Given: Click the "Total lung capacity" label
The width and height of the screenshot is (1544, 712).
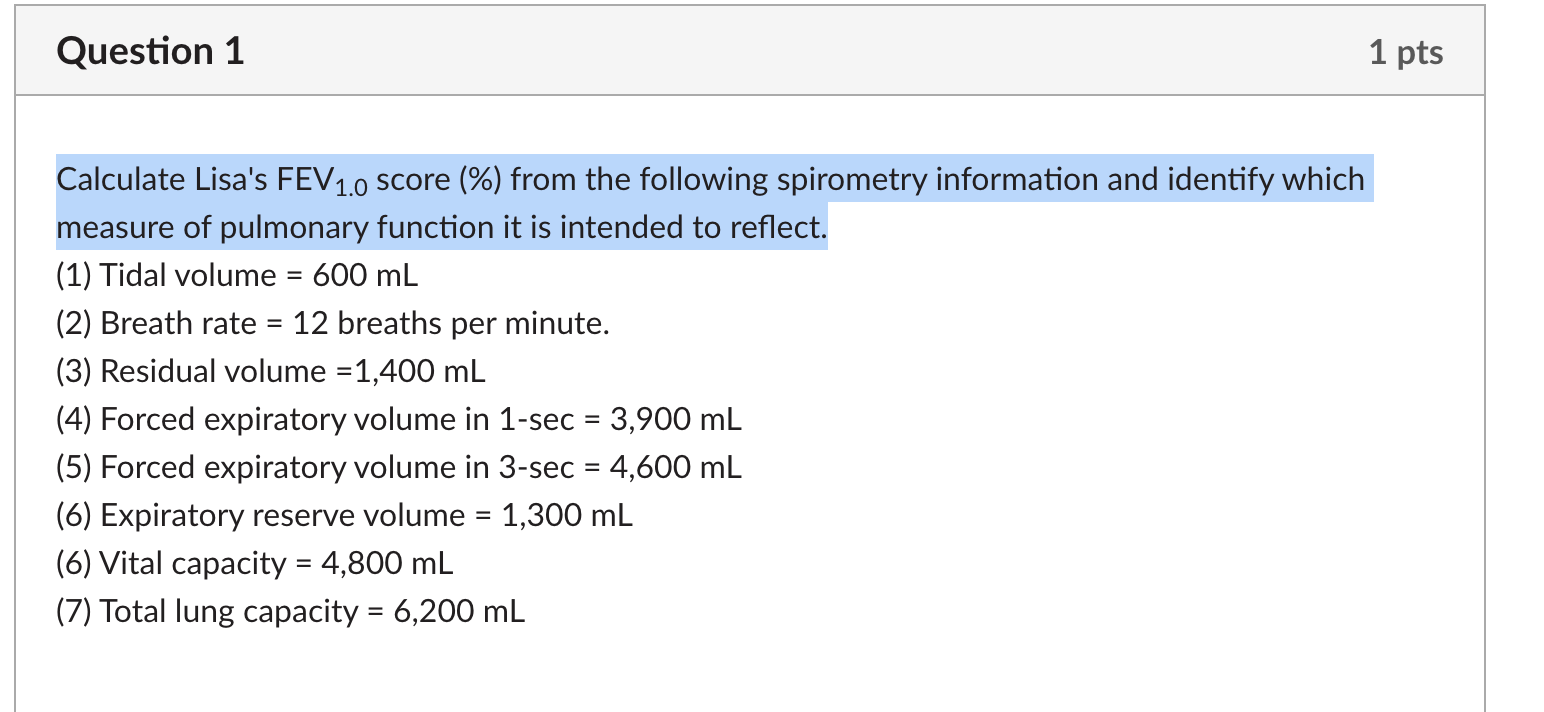Looking at the screenshot, I should 228,611.
